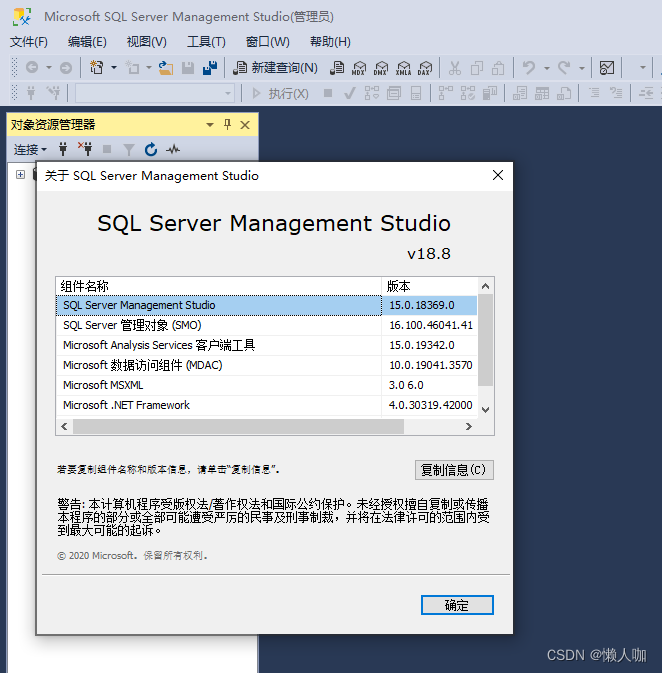Click the Filter funnel icon in Object Explorer
The height and width of the screenshot is (673, 662).
click(129, 150)
